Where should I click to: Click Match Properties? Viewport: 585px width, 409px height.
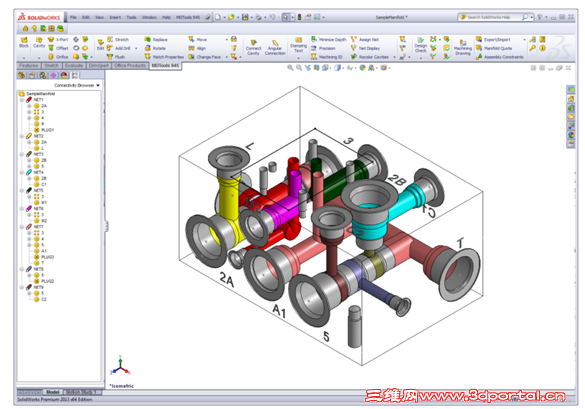click(164, 57)
